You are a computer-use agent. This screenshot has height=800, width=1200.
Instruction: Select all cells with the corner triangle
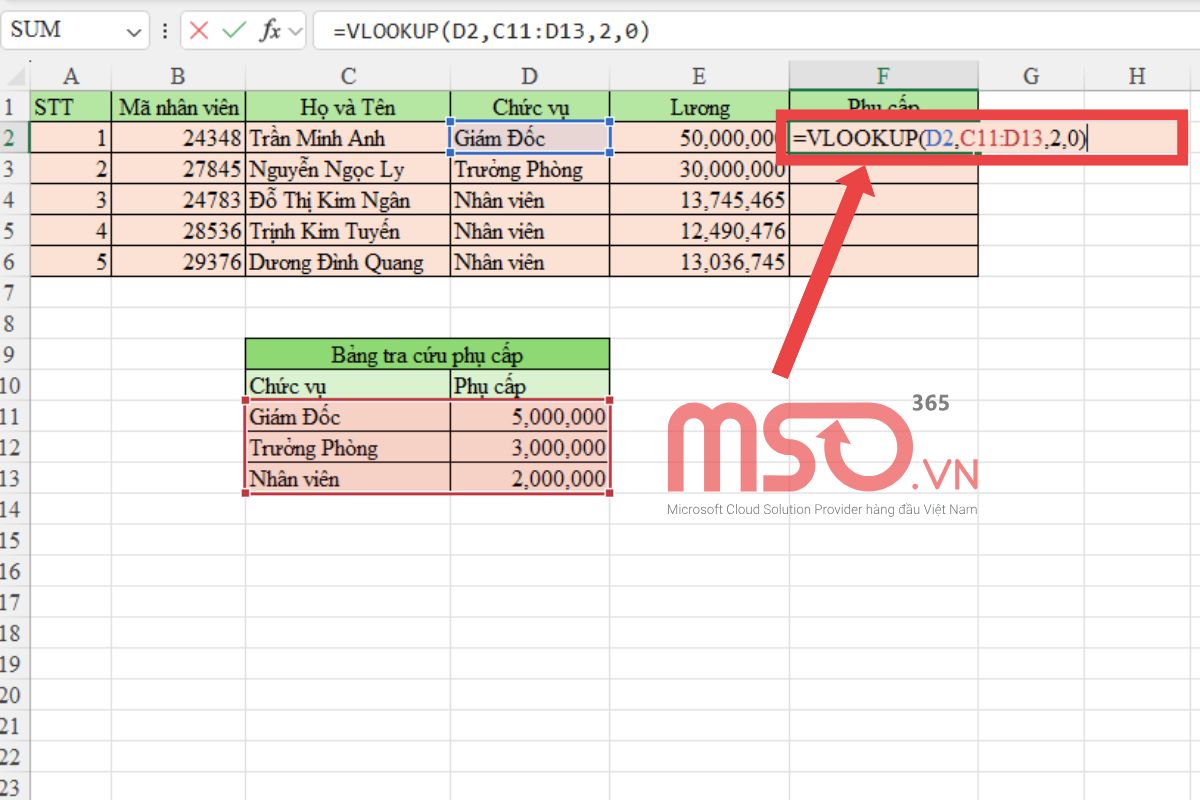14,76
